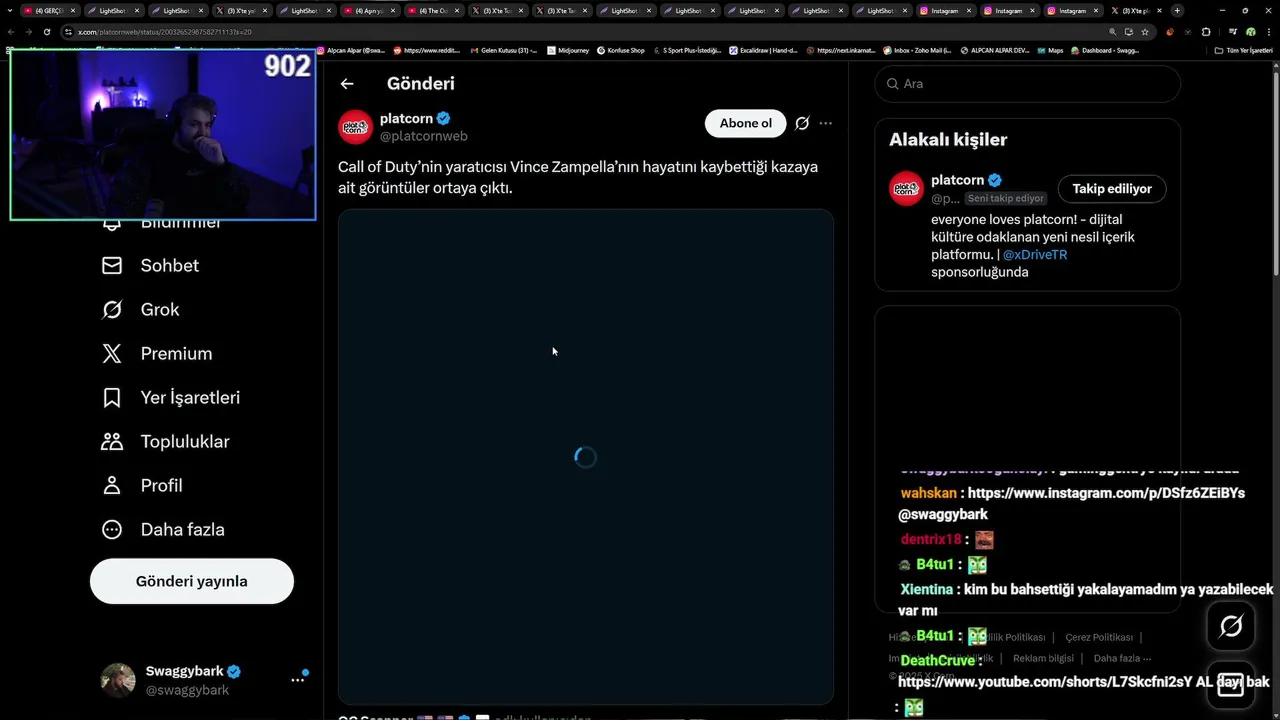
Task: Click DeathCruve's YouTube shorts link in chat
Action: pyautogui.click(x=1044, y=682)
